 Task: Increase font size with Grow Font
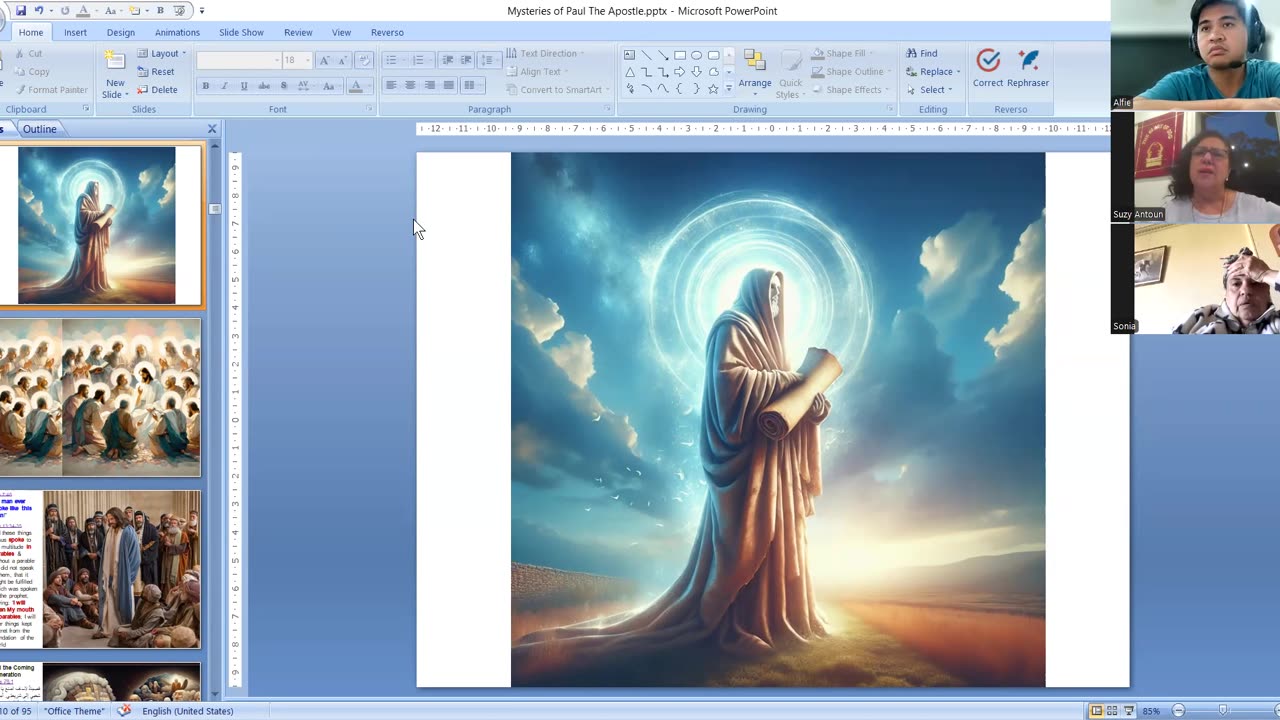(x=324, y=61)
